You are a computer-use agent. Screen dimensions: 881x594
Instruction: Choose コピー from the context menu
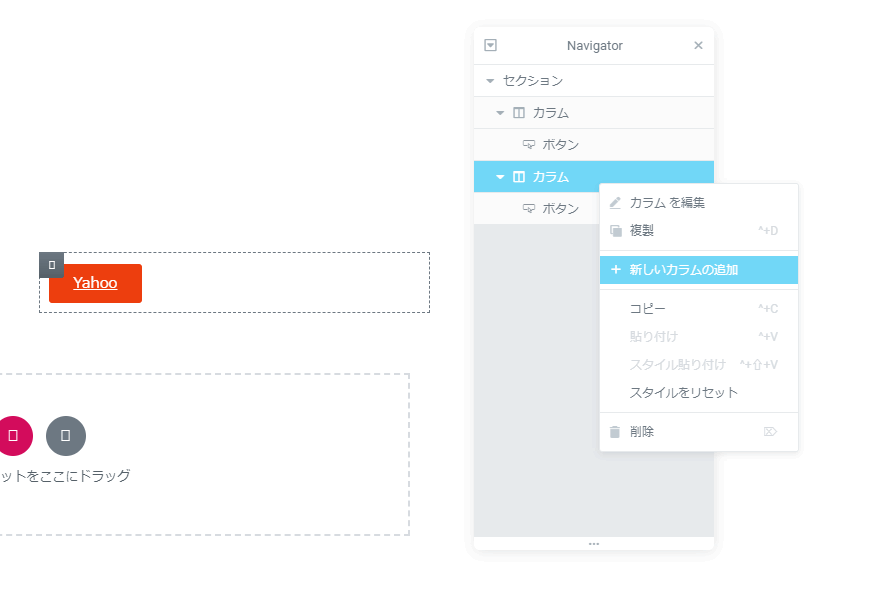click(x=647, y=309)
